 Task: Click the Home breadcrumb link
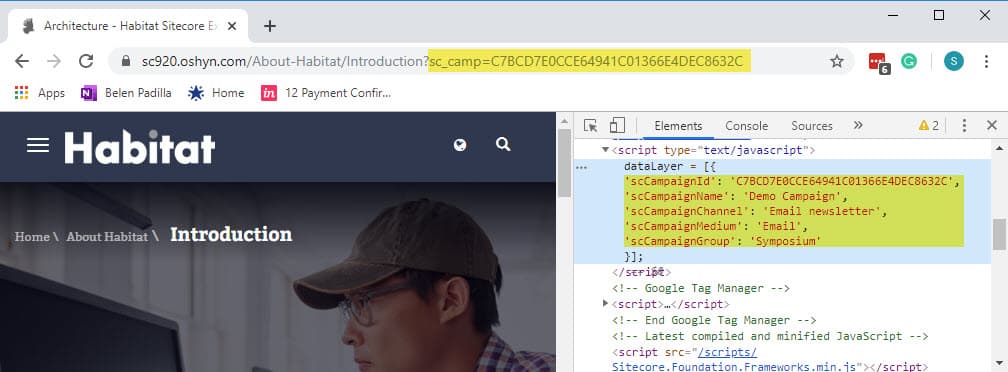32,237
